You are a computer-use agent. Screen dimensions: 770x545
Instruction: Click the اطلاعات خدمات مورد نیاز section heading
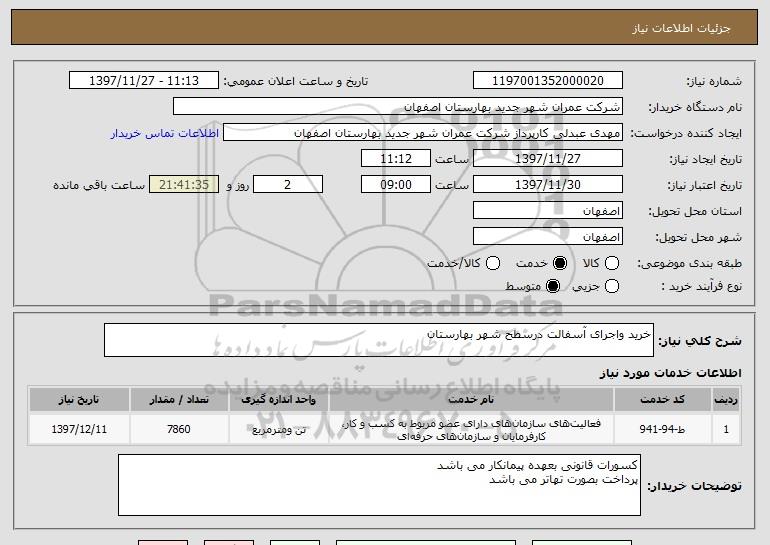point(670,373)
